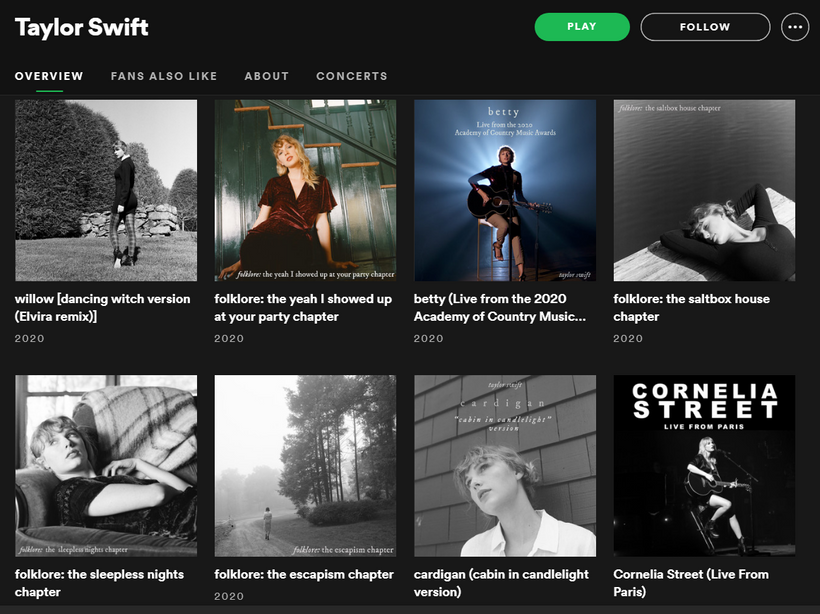This screenshot has height=614, width=820.
Task: Click title 'willow [dancing witch version (Elvira remix)]'
Action: click(x=102, y=308)
